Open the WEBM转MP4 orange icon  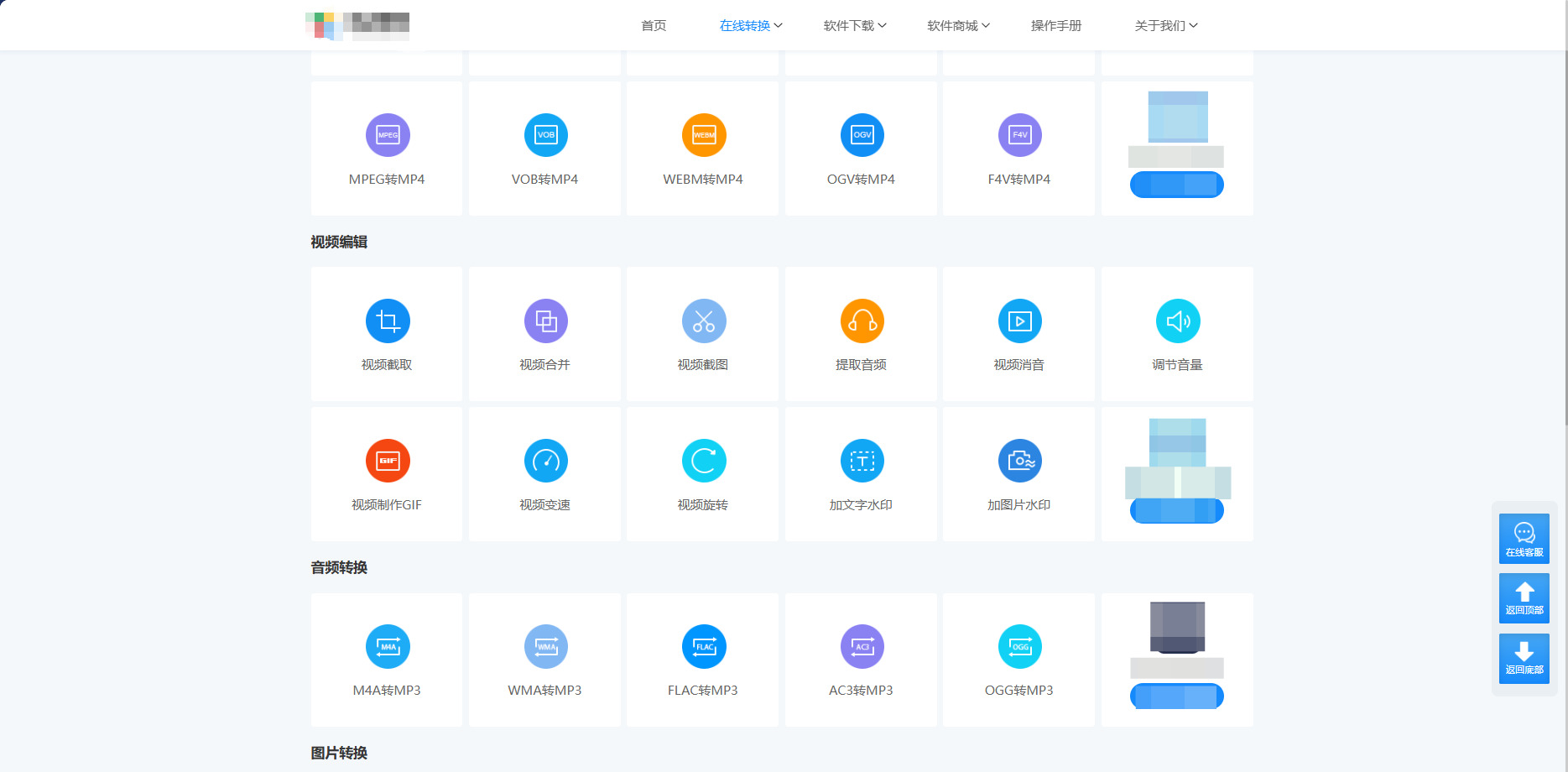tap(704, 135)
